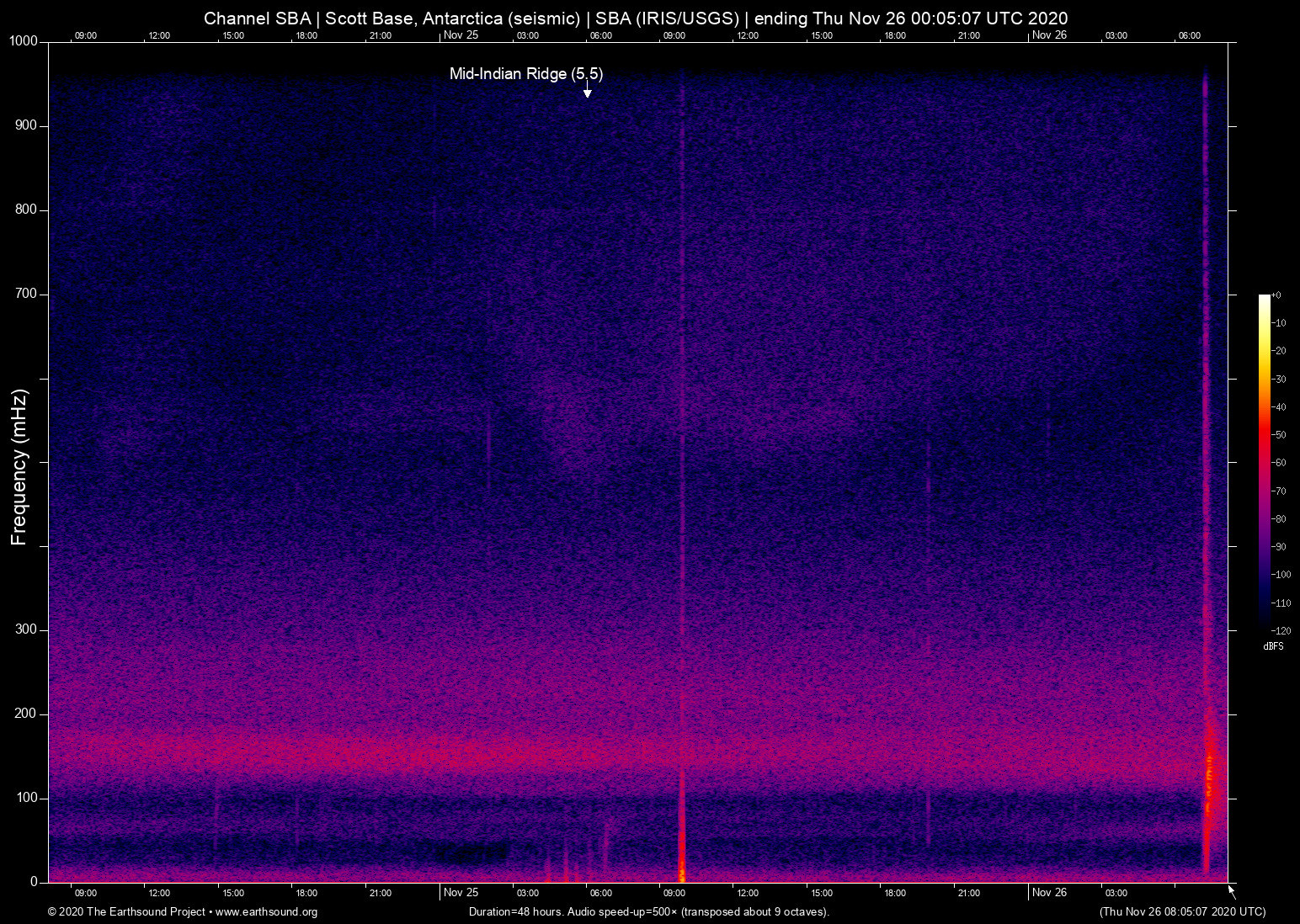Click the 800 frequency tick label
Viewport: 1300px width, 924px height.
pos(26,210)
